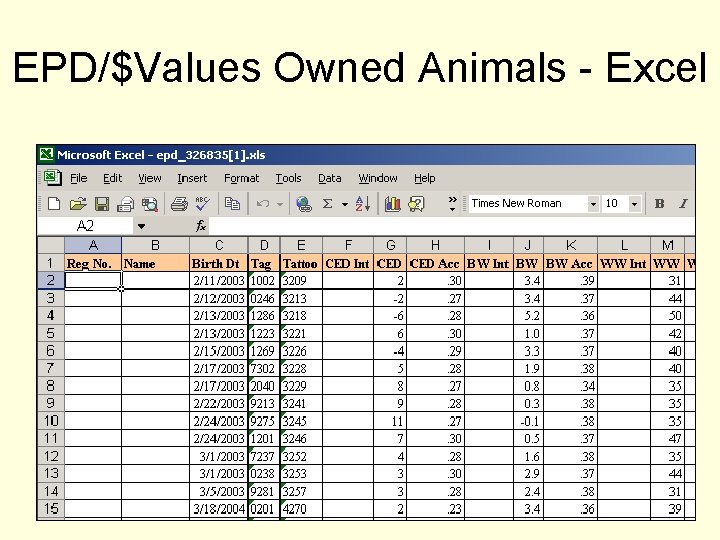Open the Format menu
The width and height of the screenshot is (720, 540).
click(242, 178)
